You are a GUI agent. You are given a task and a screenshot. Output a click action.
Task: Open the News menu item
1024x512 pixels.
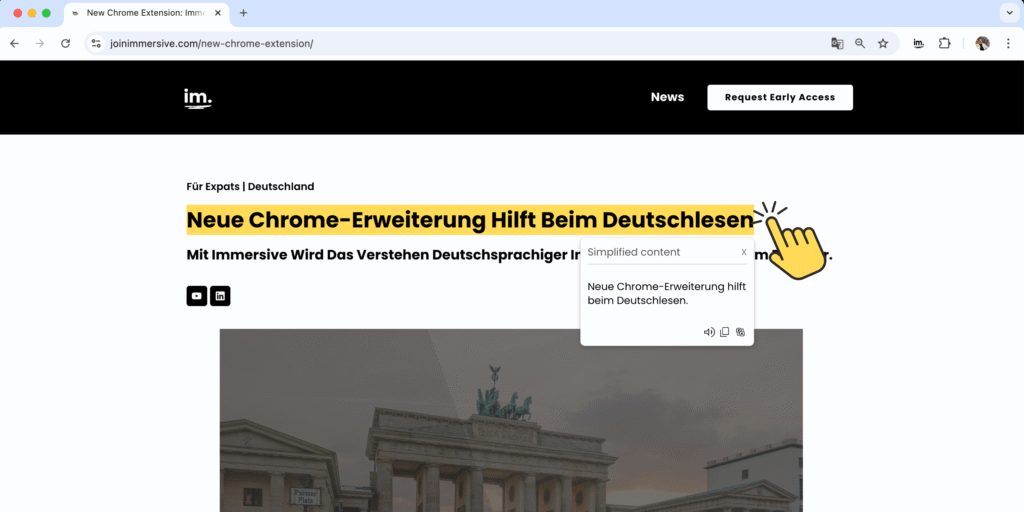667,97
